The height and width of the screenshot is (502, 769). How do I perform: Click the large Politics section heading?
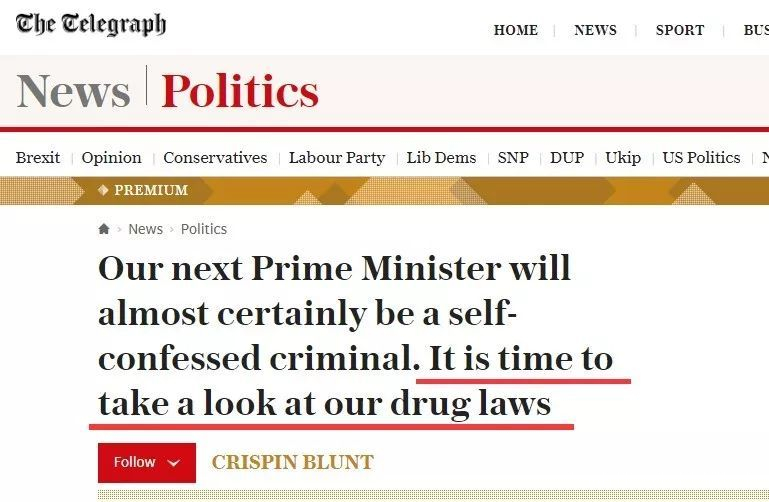pyautogui.click(x=240, y=92)
